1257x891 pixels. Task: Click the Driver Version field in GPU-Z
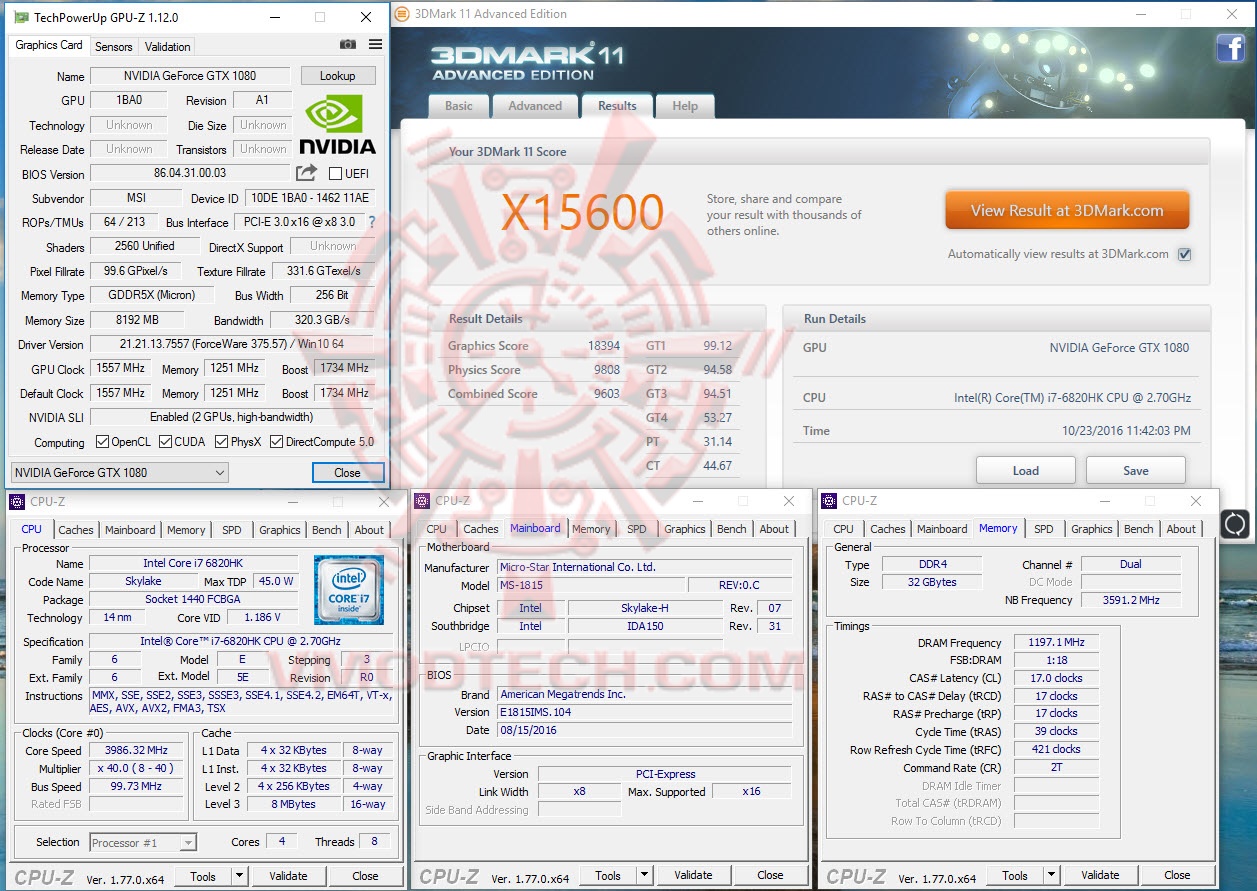(x=232, y=345)
